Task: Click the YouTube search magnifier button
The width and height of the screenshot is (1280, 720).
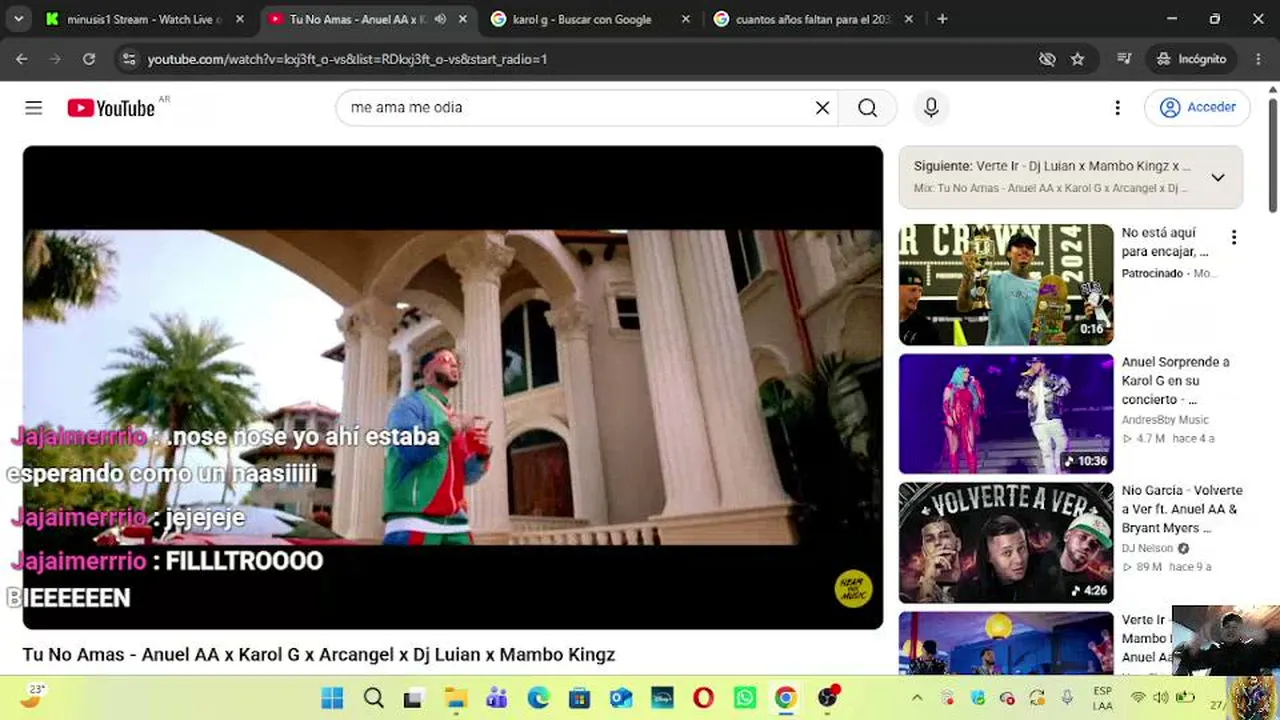Action: [868, 108]
